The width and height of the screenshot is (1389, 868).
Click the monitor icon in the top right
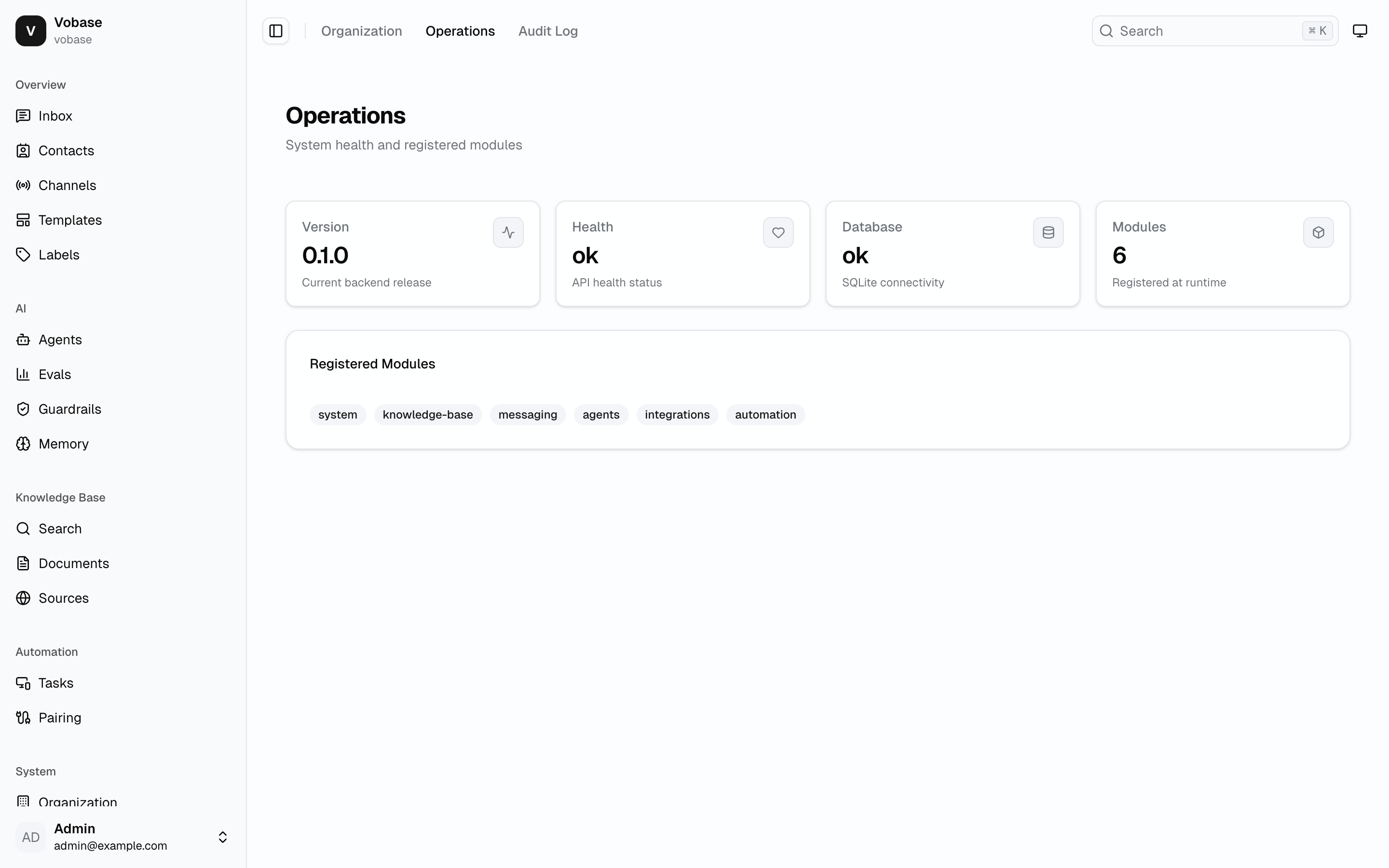pyautogui.click(x=1360, y=30)
